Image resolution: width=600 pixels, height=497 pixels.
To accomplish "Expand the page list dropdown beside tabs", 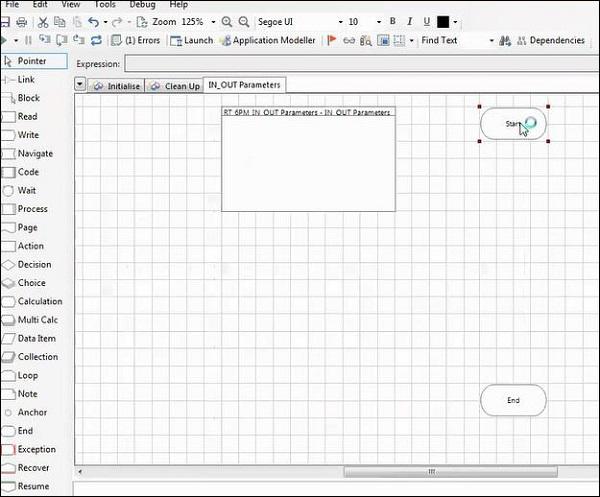I will (80, 84).
